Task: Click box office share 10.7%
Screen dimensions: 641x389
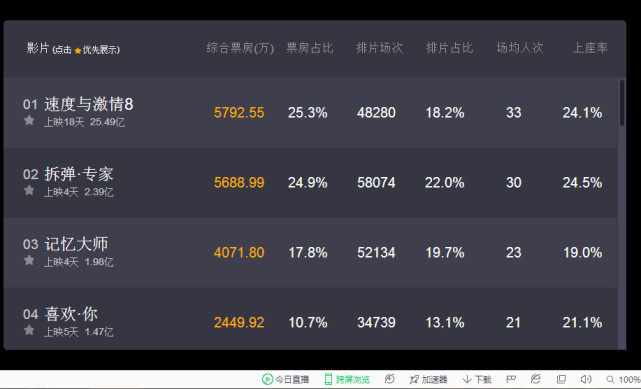Action: (x=308, y=322)
